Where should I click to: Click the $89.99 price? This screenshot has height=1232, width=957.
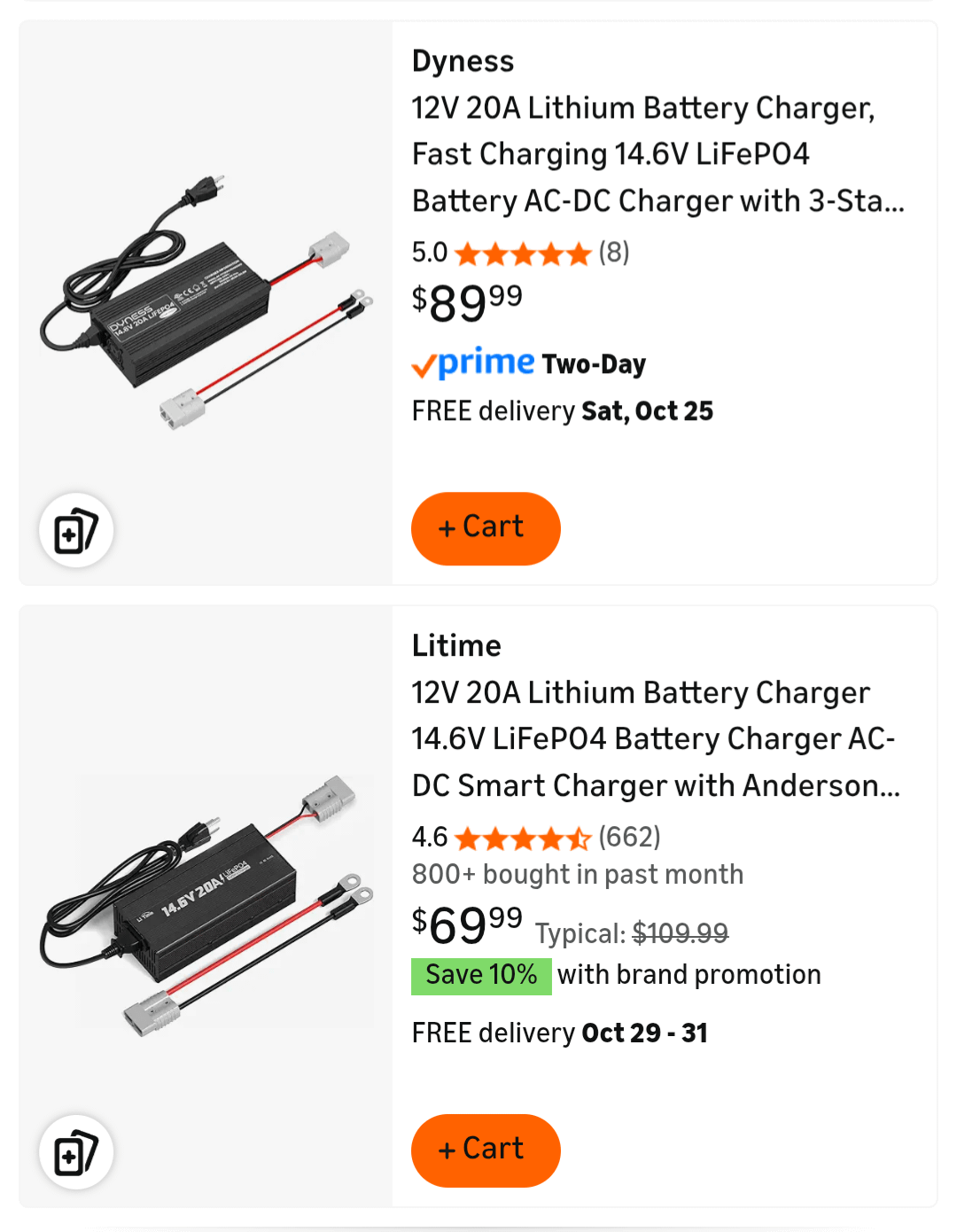coord(467,302)
